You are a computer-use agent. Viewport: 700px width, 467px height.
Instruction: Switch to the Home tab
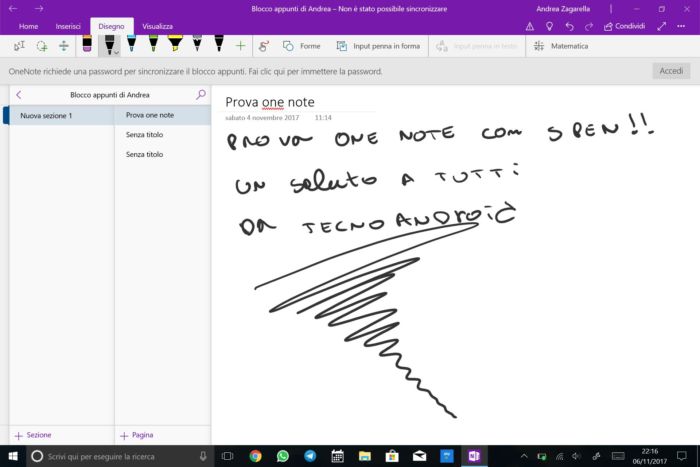tap(28, 26)
